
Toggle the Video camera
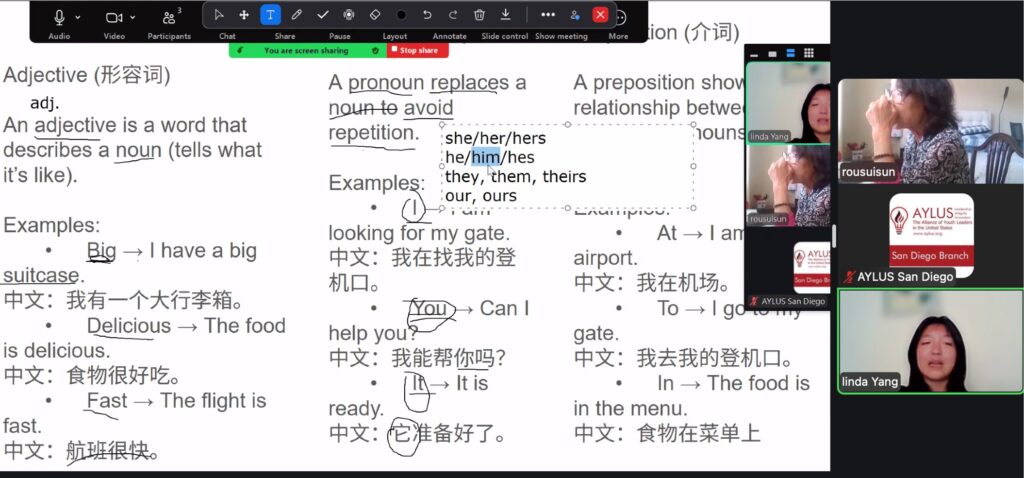tap(113, 17)
